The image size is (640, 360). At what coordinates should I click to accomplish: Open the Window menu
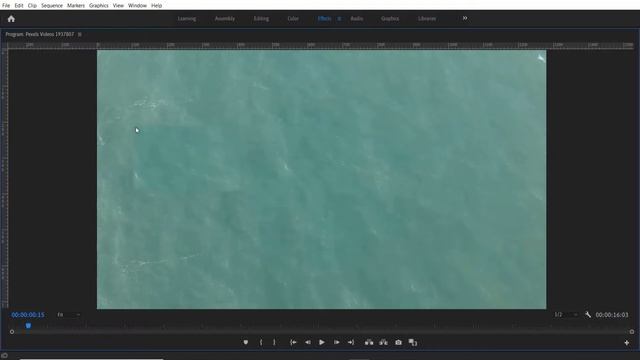(x=137, y=6)
